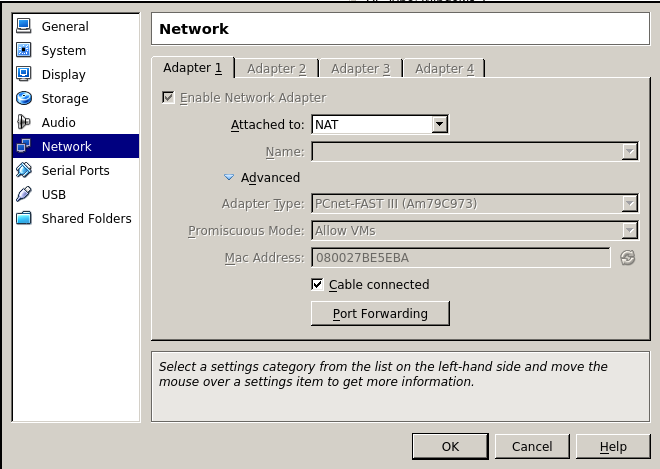Screen dimensions: 660x469
Task: Click the generate new MAC address icon
Action: pyautogui.click(x=628, y=258)
